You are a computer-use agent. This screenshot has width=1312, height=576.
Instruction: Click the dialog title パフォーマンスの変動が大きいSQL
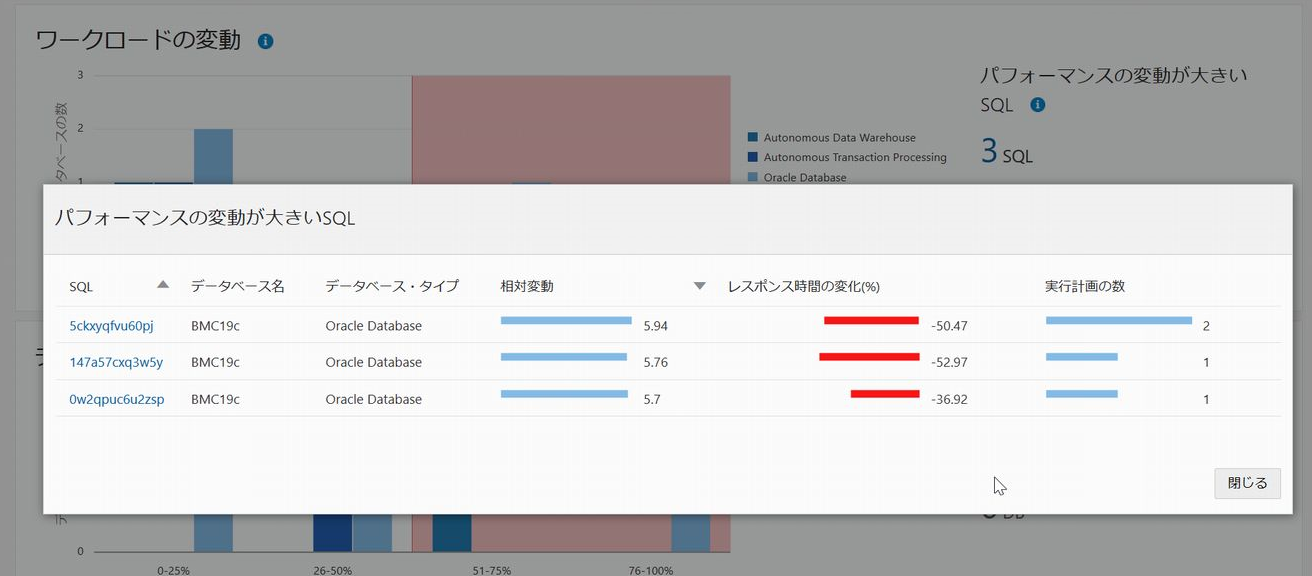tap(205, 219)
